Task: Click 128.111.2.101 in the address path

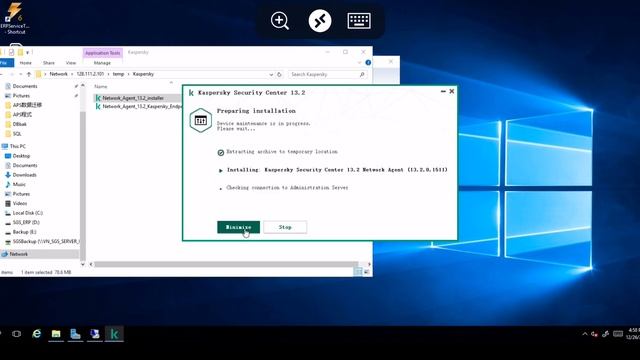Action: tap(90, 74)
